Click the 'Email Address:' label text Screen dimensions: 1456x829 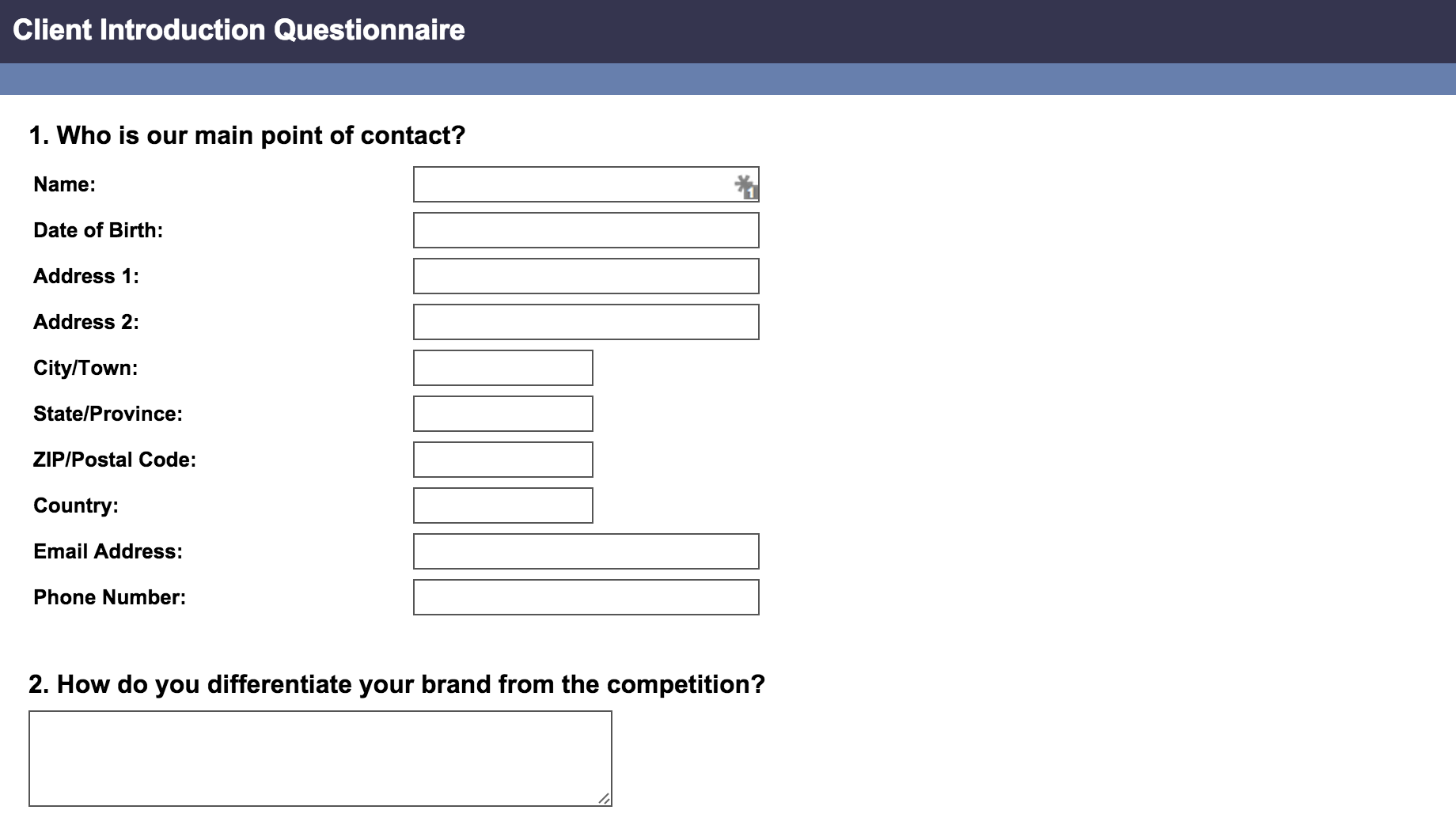tap(108, 551)
